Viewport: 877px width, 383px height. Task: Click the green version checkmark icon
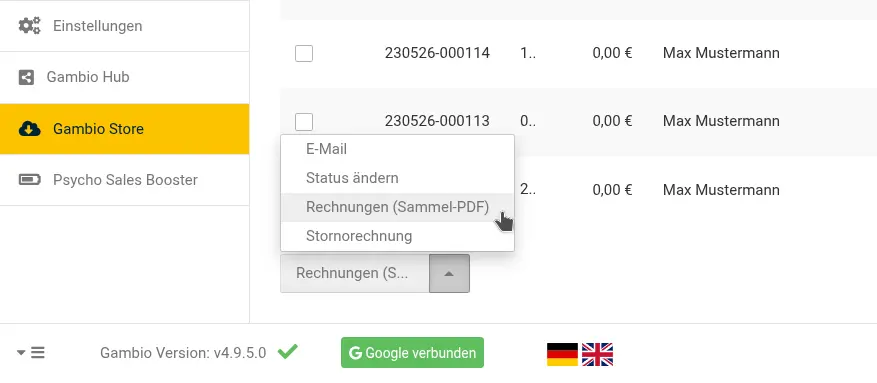287,352
